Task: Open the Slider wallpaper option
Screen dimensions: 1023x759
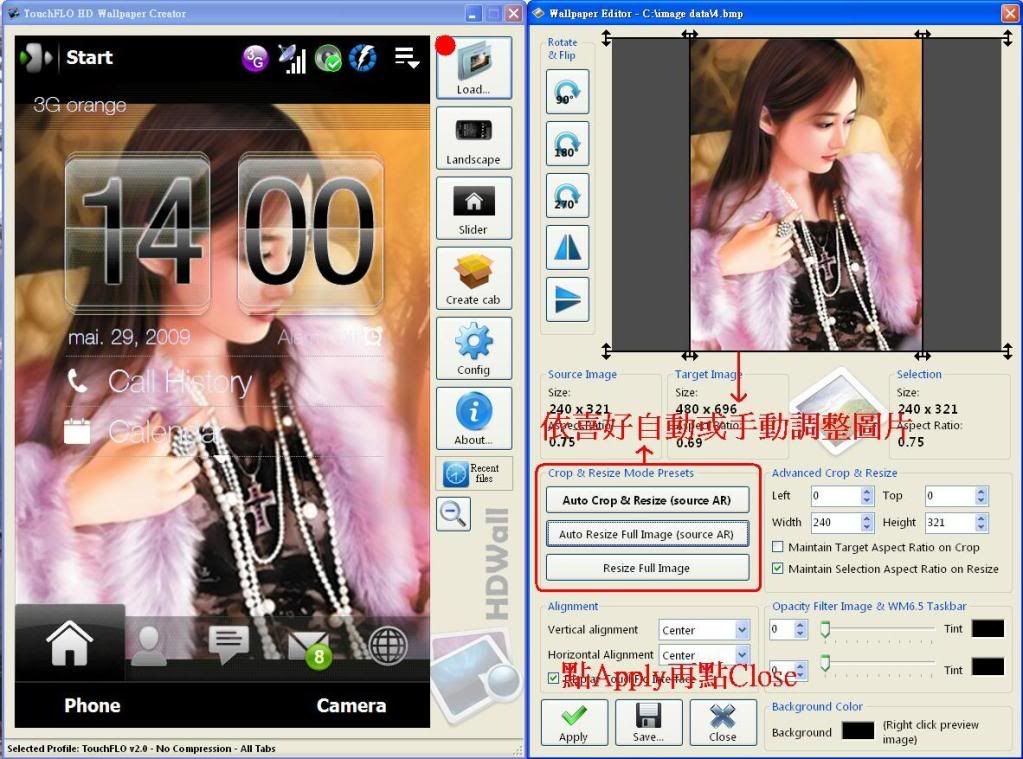Action: [474, 208]
